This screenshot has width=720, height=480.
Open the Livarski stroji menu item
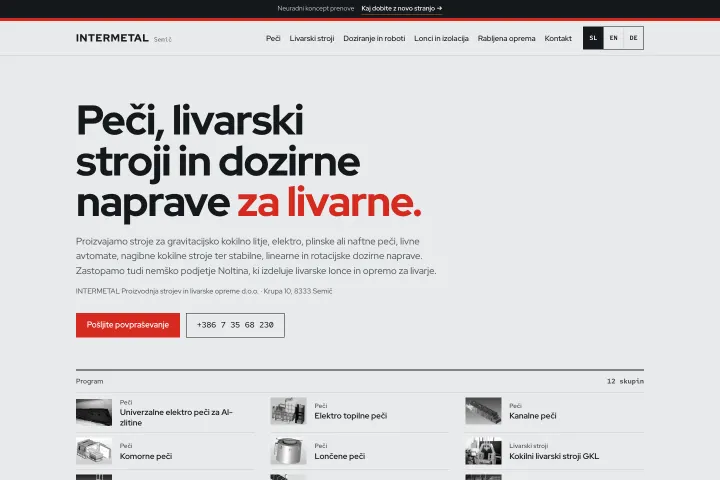tap(312, 39)
